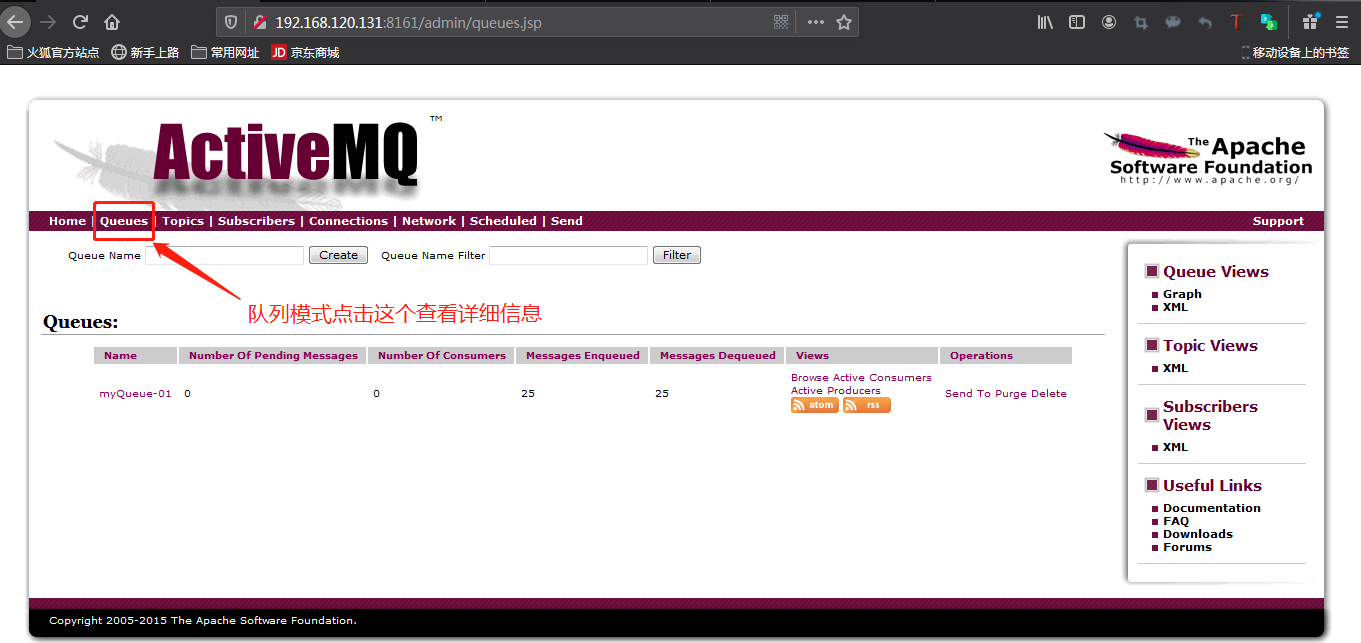Open the Subscribers menu item
Screen dimensions: 1361x643
click(x=256, y=221)
